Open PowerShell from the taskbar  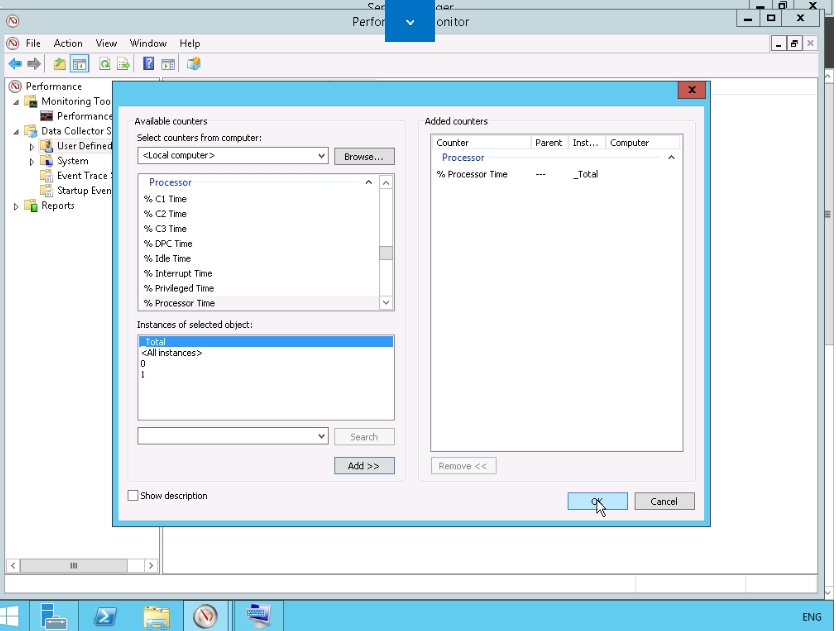coord(105,616)
